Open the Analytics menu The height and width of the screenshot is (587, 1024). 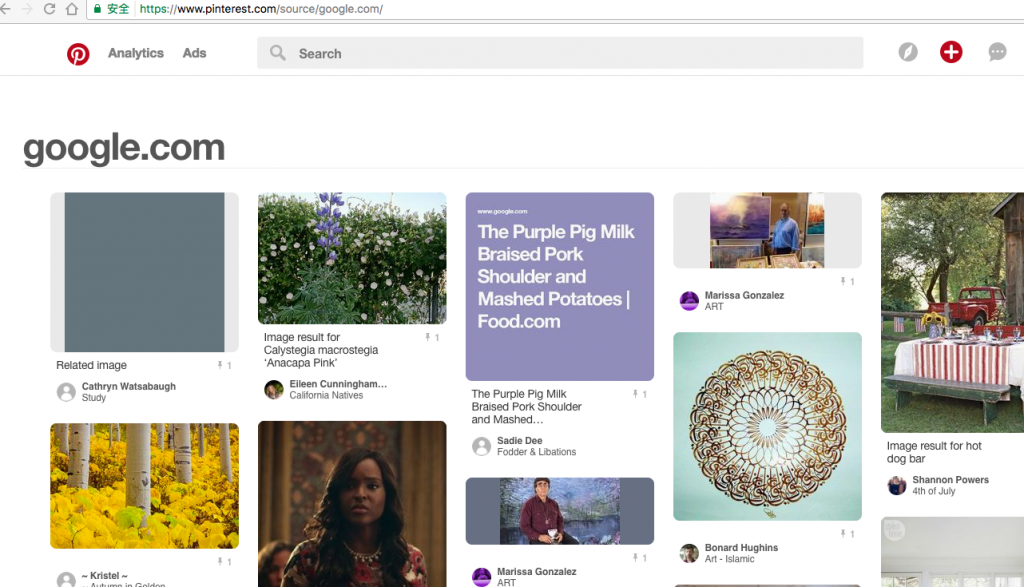click(136, 53)
